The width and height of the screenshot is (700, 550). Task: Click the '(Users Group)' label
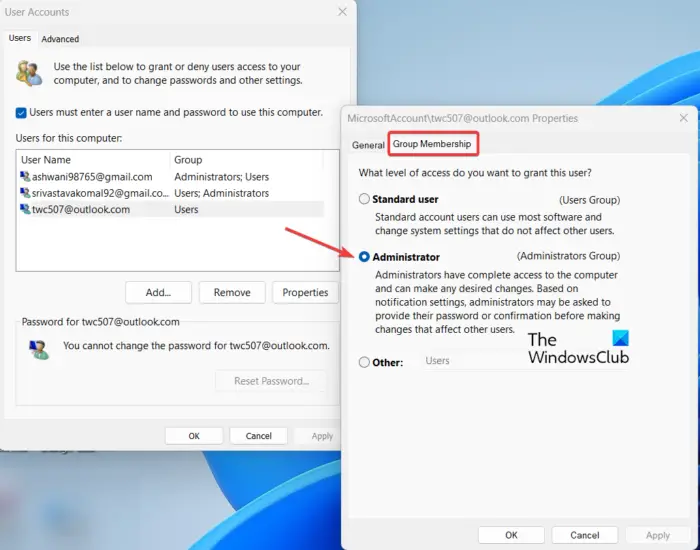pyautogui.click(x=589, y=200)
